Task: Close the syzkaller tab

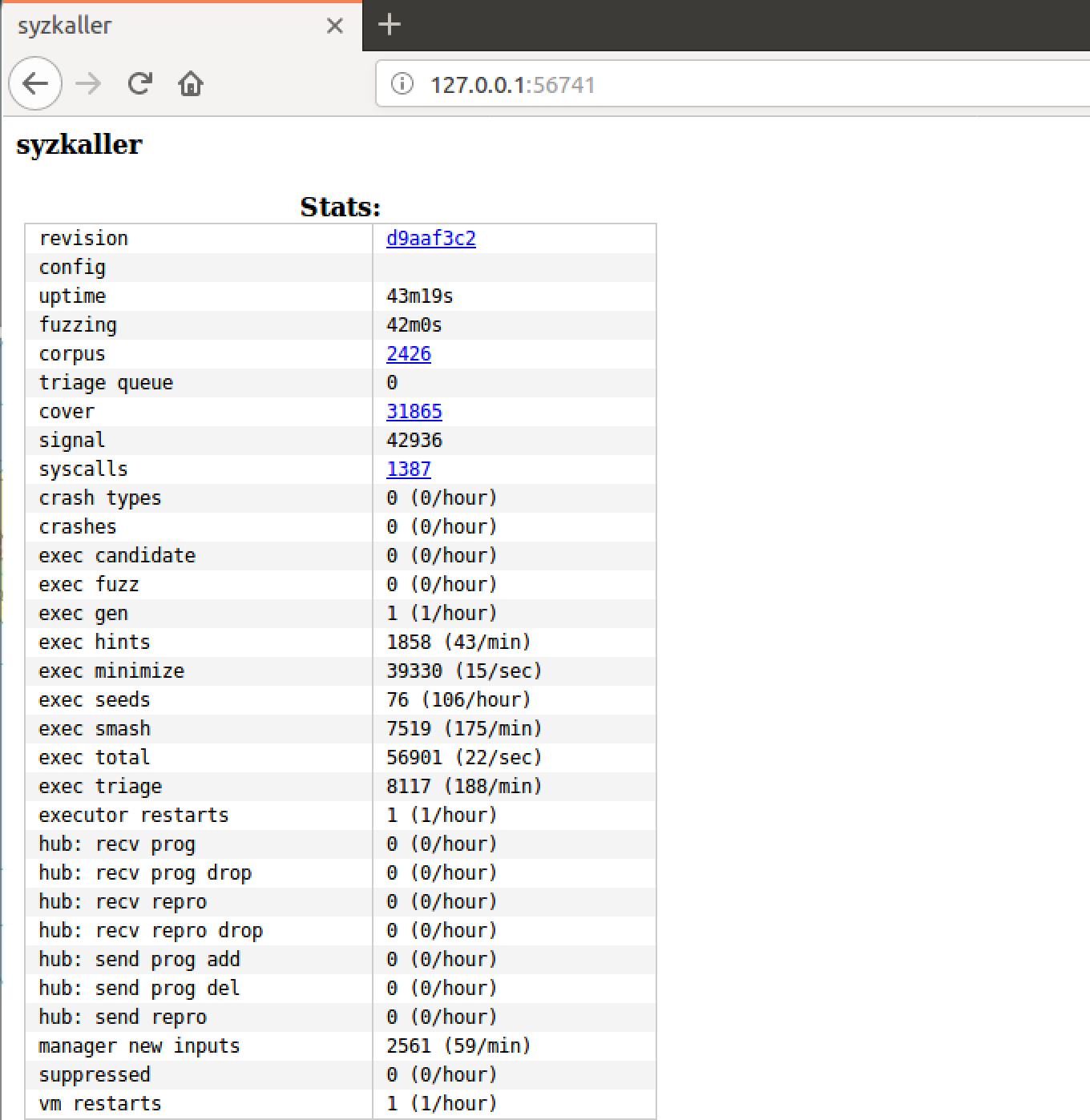Action: (335, 26)
